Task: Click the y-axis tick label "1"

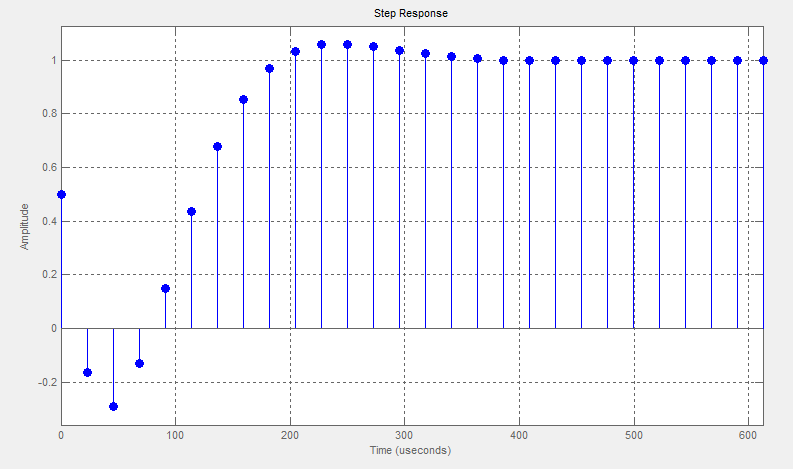Action: click(x=54, y=60)
